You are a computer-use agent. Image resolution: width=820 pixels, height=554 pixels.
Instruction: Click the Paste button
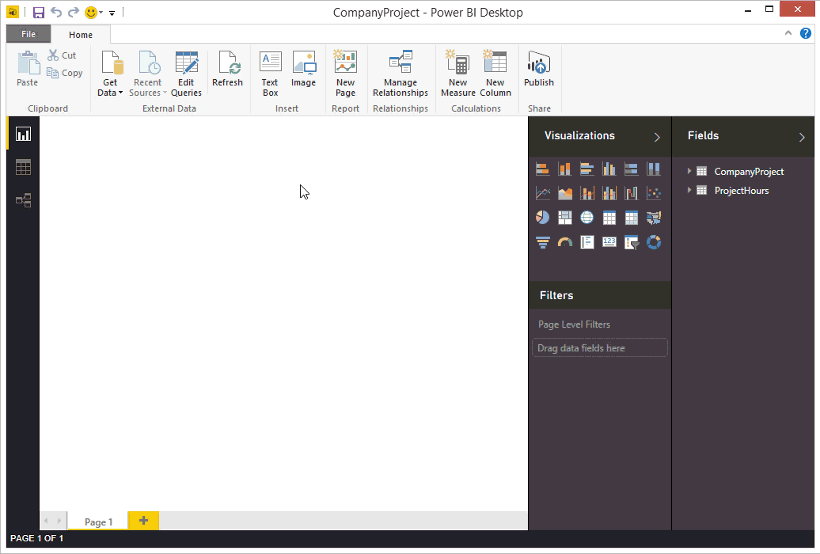27,69
